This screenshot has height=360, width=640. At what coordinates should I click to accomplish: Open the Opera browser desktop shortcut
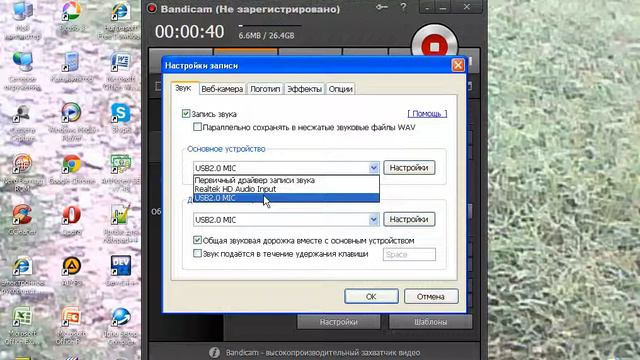tap(71, 215)
